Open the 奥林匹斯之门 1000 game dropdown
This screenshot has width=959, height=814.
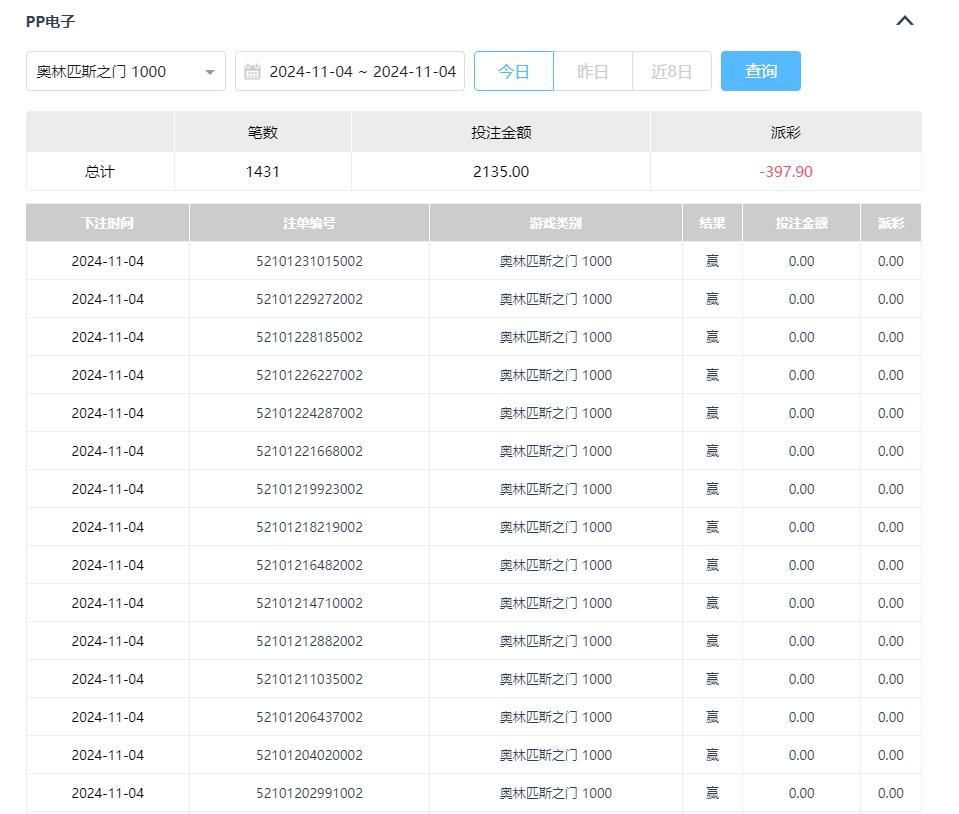coord(115,72)
